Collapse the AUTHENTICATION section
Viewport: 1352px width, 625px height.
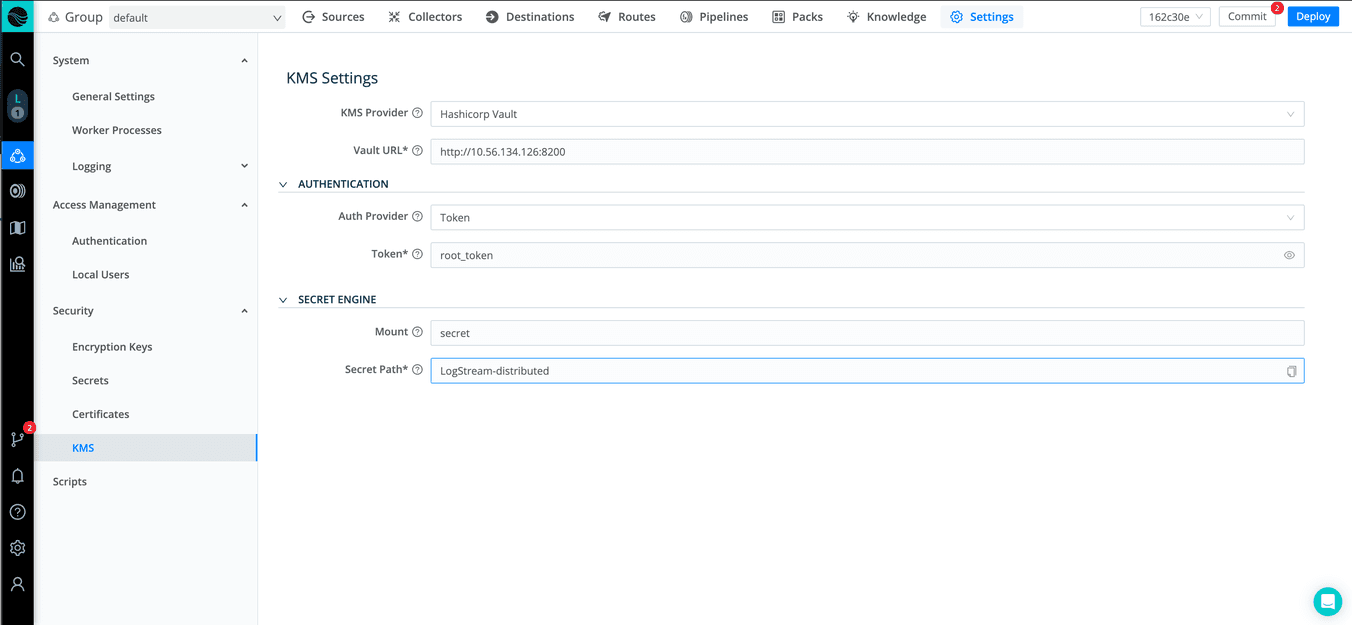[283, 185]
